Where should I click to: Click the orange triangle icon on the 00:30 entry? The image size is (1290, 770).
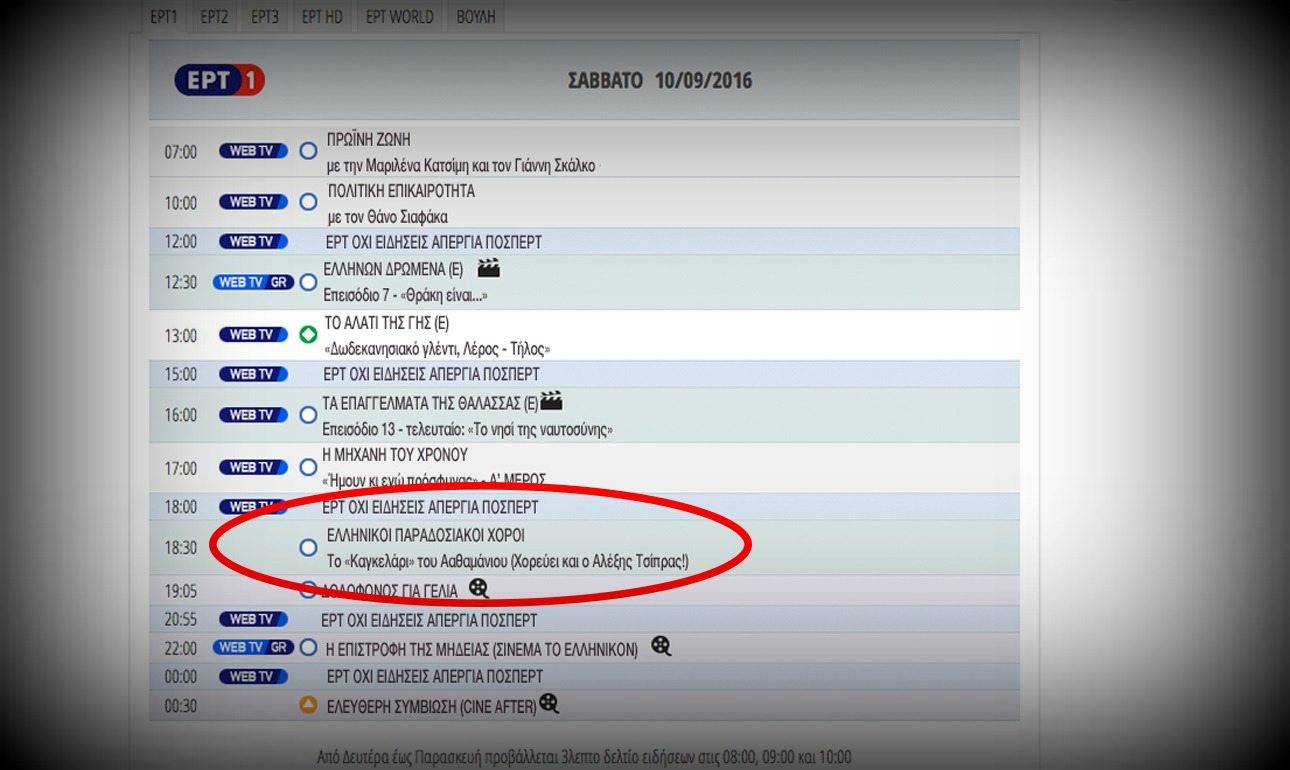(x=308, y=705)
